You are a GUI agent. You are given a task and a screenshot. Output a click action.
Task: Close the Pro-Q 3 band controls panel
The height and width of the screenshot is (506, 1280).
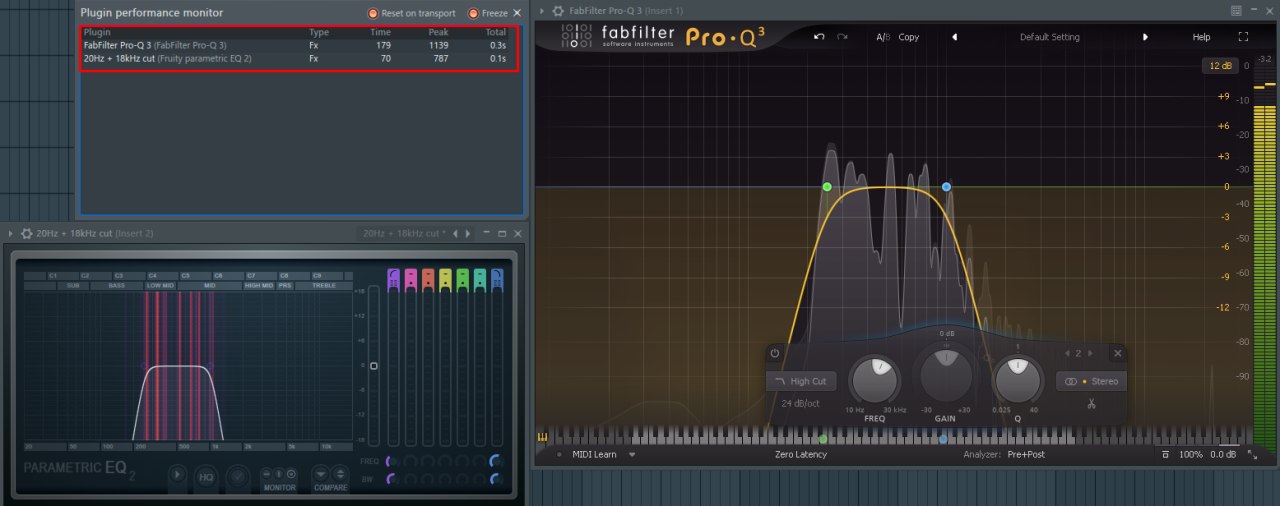(x=1118, y=353)
